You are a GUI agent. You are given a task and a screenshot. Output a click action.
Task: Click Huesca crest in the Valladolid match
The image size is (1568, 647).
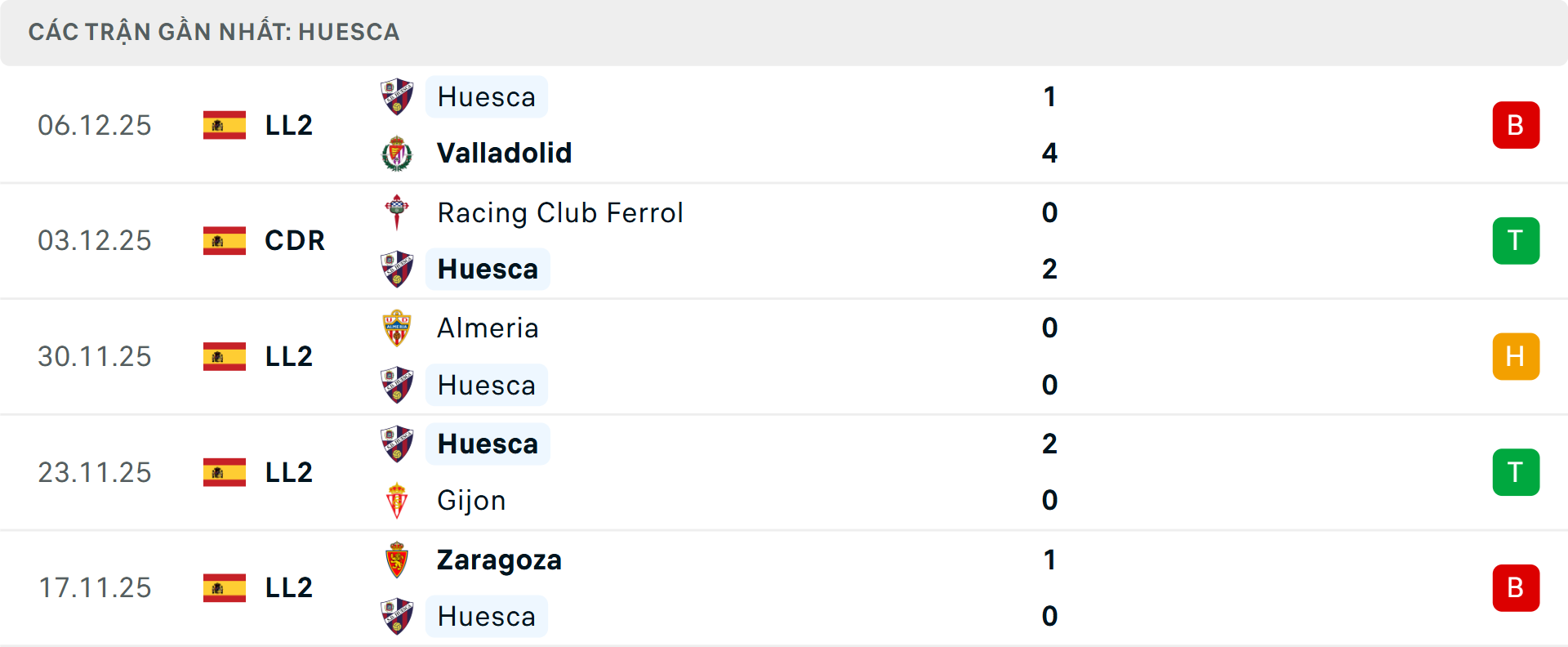coord(397,97)
